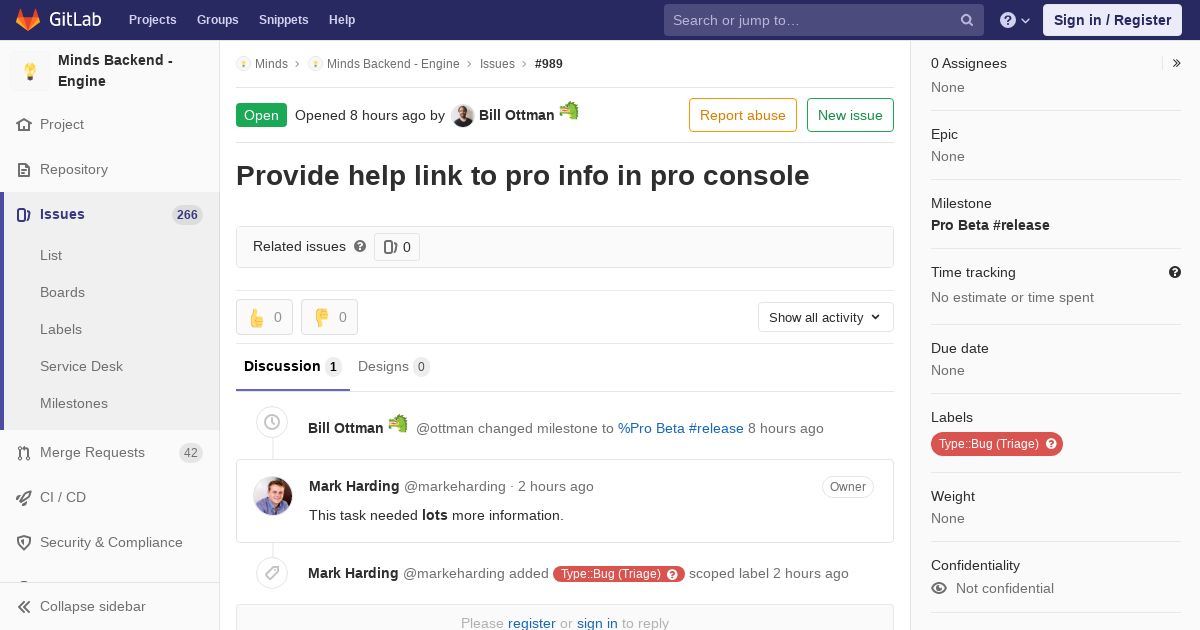The width and height of the screenshot is (1200, 630).
Task: Collapse right sidebar with double arrow
Action: (1176, 63)
